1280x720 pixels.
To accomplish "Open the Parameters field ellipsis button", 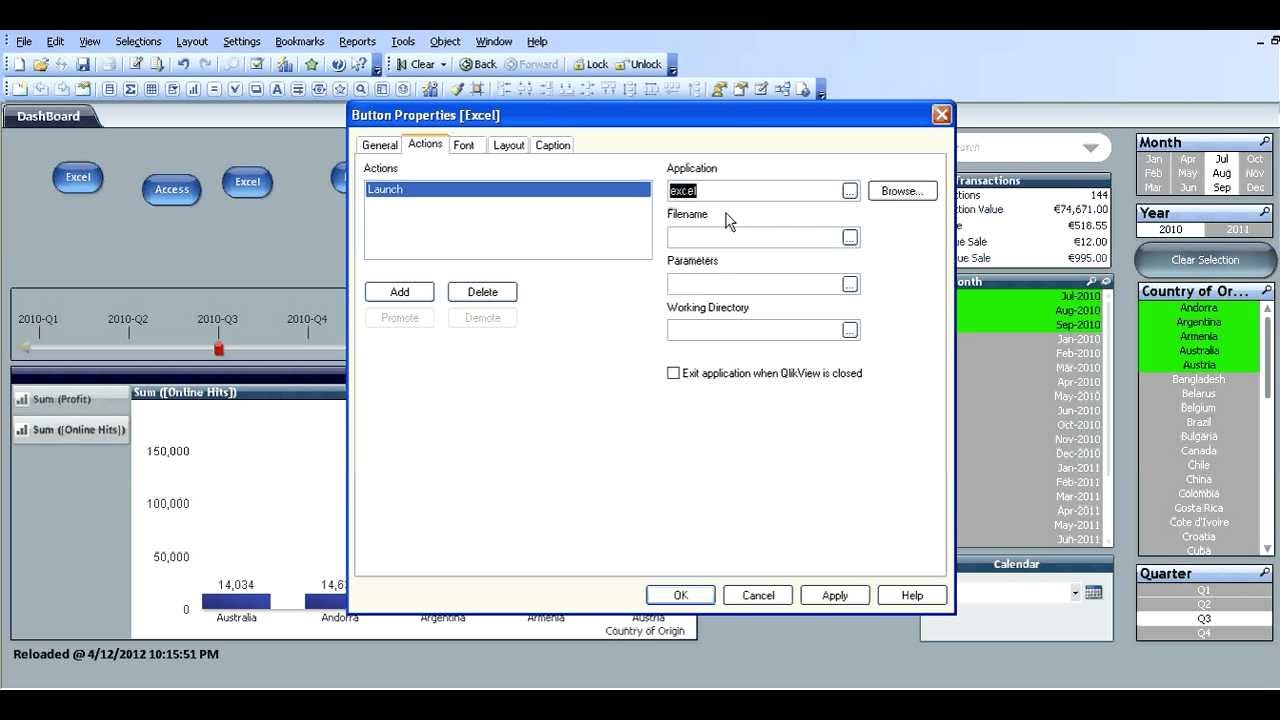I will pos(850,284).
